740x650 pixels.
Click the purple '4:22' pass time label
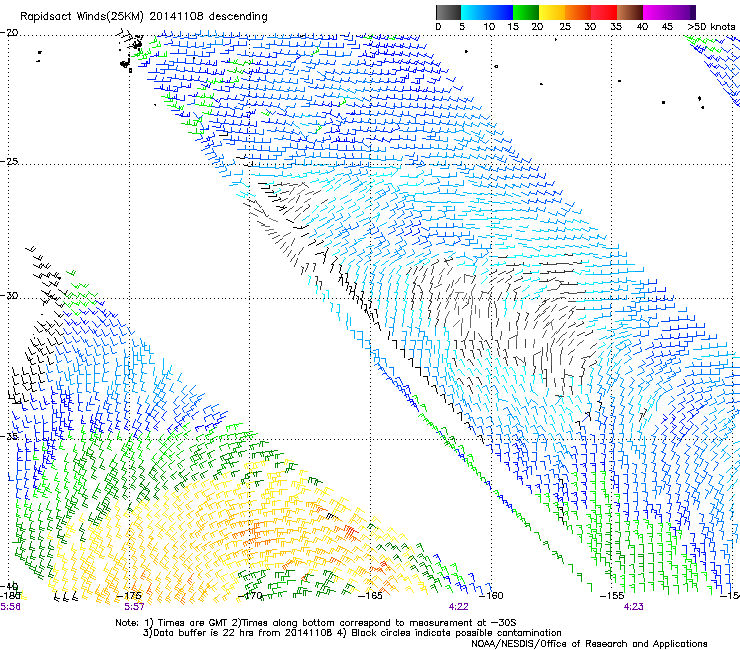tap(459, 607)
